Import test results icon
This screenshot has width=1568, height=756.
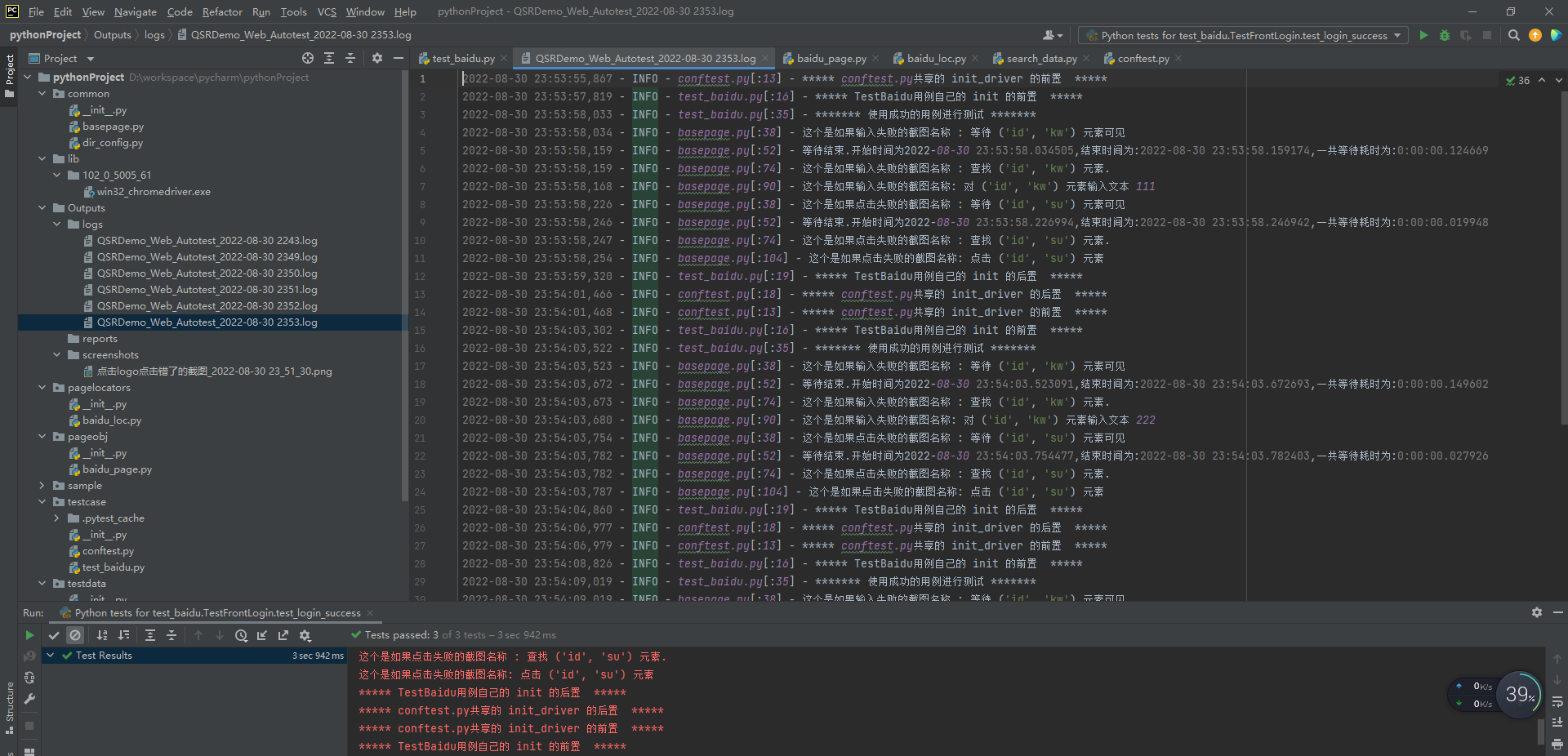coord(262,635)
